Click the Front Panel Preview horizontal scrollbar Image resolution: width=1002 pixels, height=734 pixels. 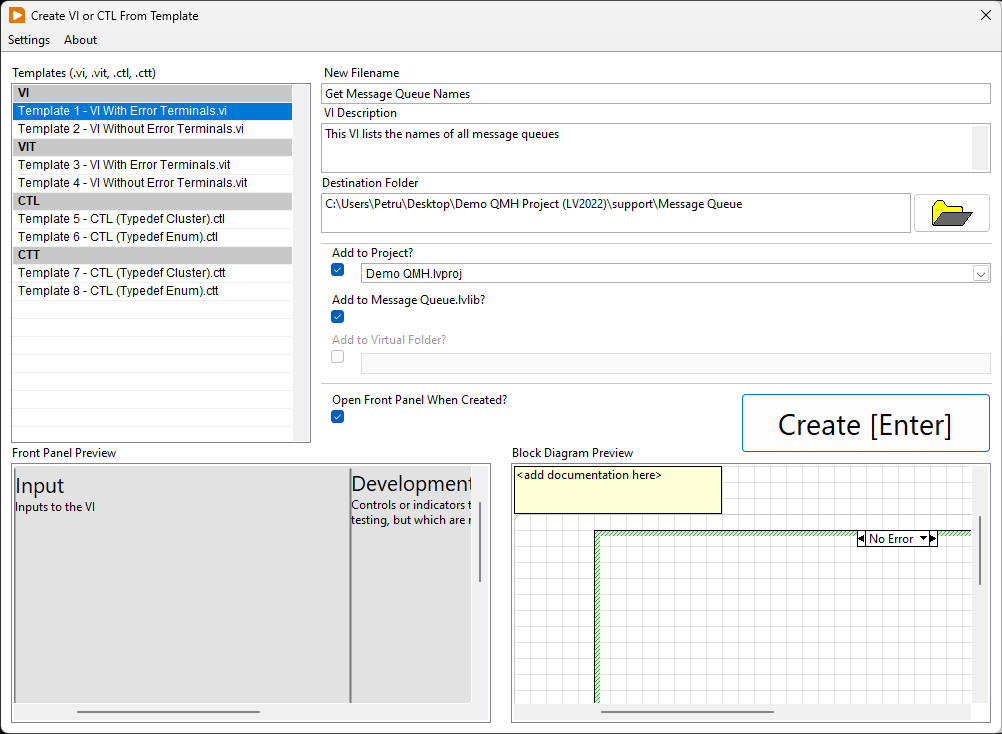click(x=170, y=712)
